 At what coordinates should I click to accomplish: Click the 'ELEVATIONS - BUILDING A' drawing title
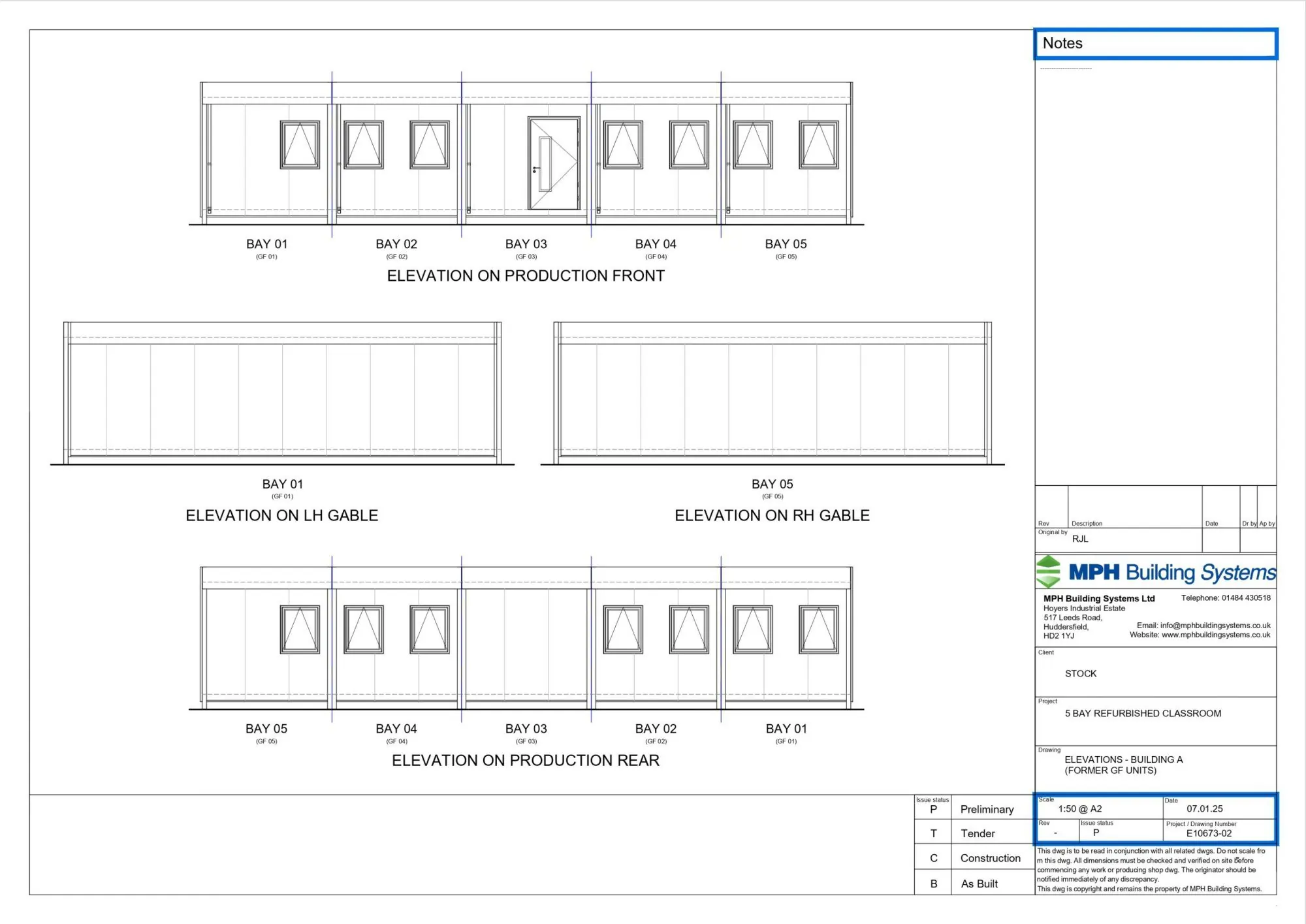click(1124, 759)
